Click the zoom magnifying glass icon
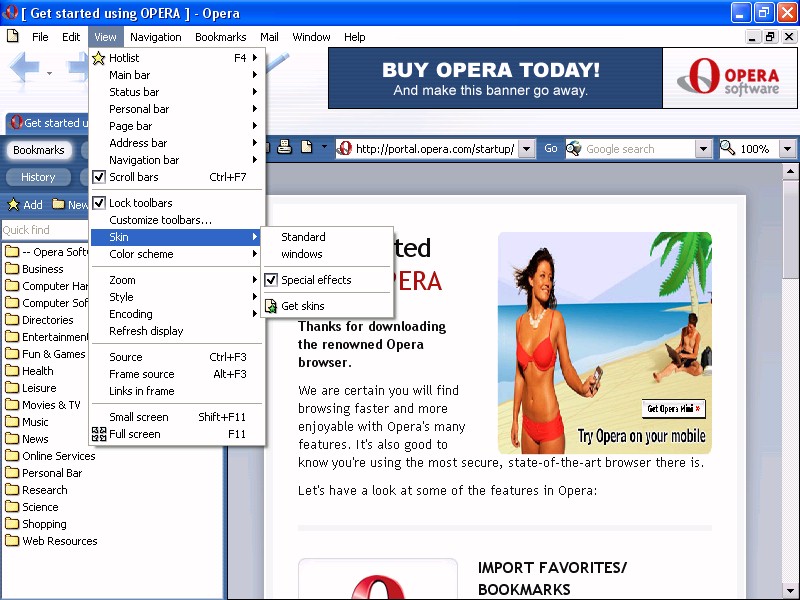This screenshot has width=800, height=600. click(x=728, y=148)
